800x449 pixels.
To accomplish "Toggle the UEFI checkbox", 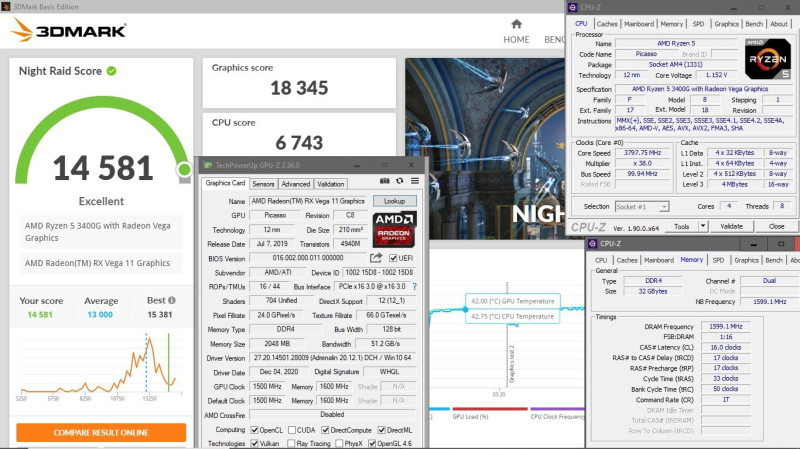I will click(x=393, y=258).
